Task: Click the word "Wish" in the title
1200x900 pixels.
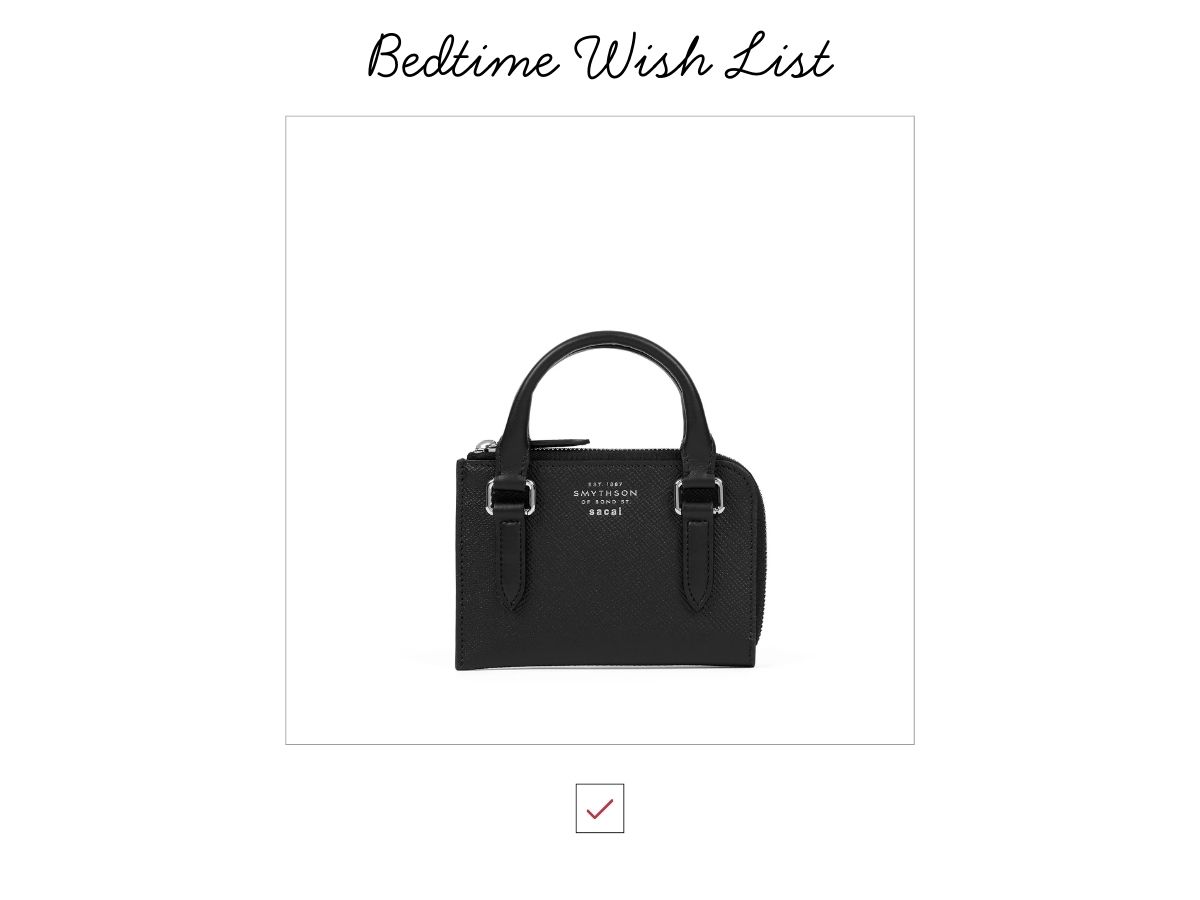Action: (x=642, y=57)
